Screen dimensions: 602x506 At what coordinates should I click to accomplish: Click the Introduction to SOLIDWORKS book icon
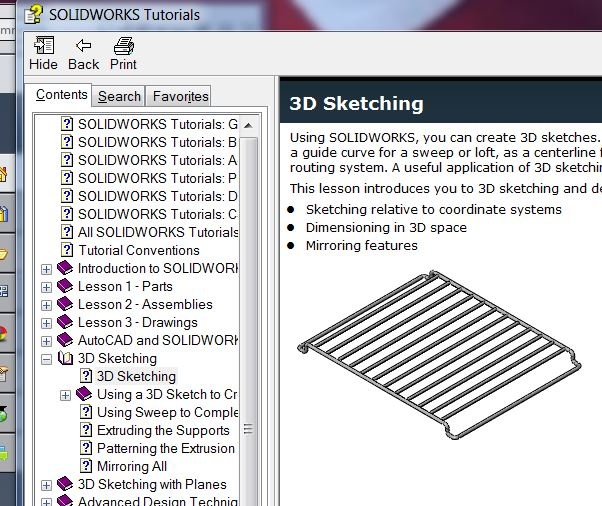coord(65,268)
